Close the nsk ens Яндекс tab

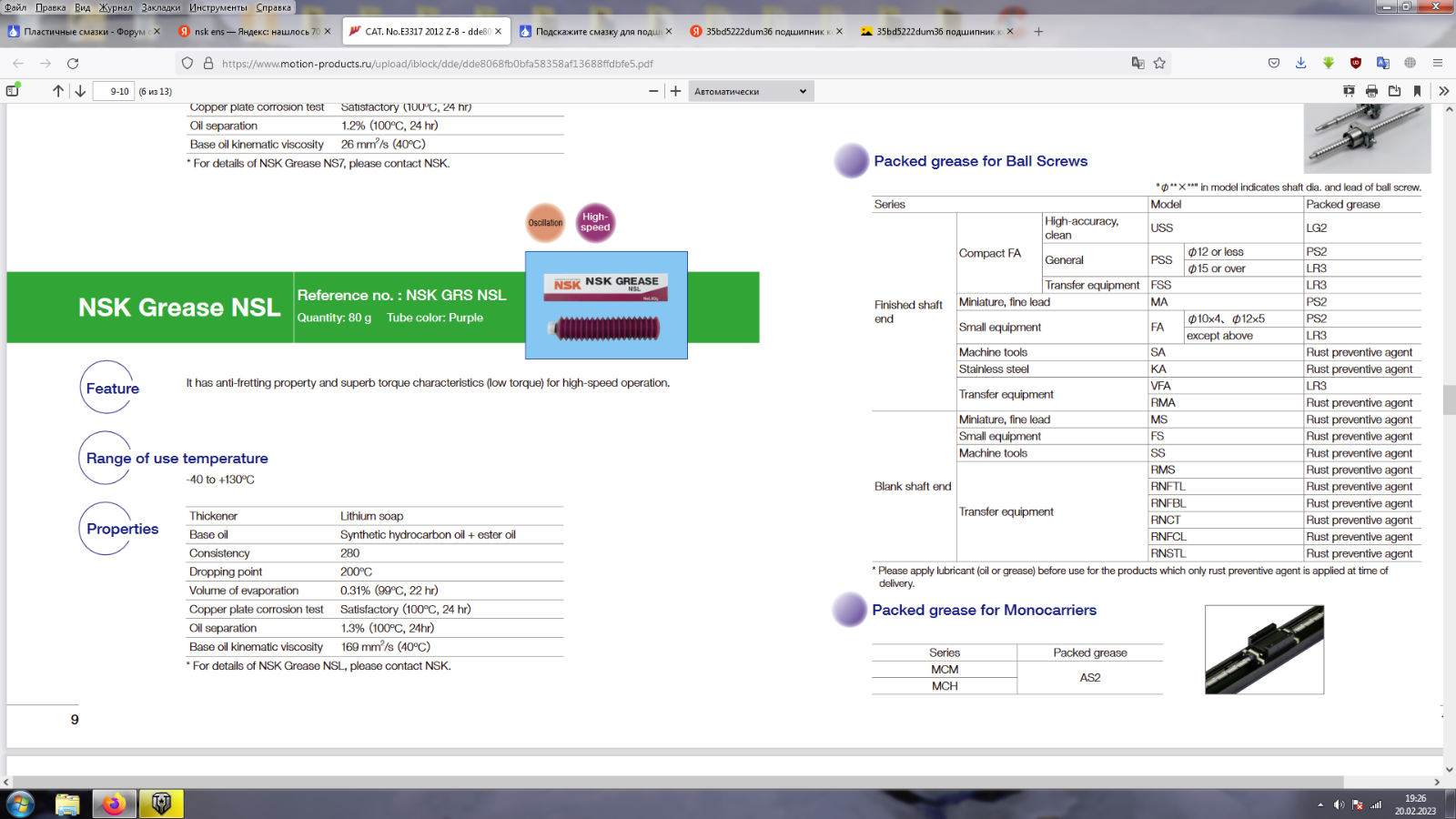[x=328, y=31]
